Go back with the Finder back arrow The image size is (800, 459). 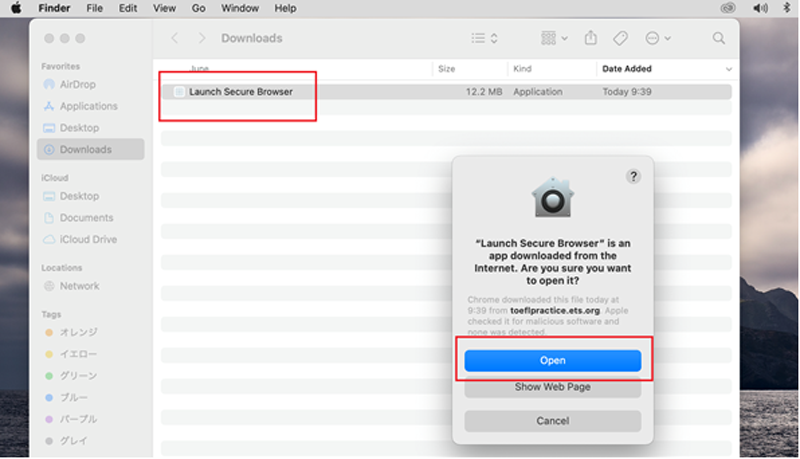[x=174, y=38]
